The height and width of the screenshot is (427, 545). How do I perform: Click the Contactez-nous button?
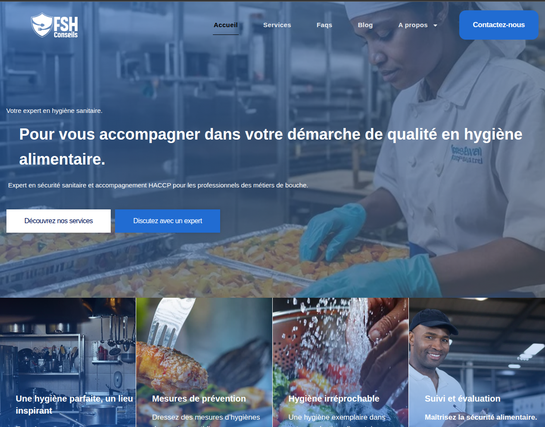499,25
